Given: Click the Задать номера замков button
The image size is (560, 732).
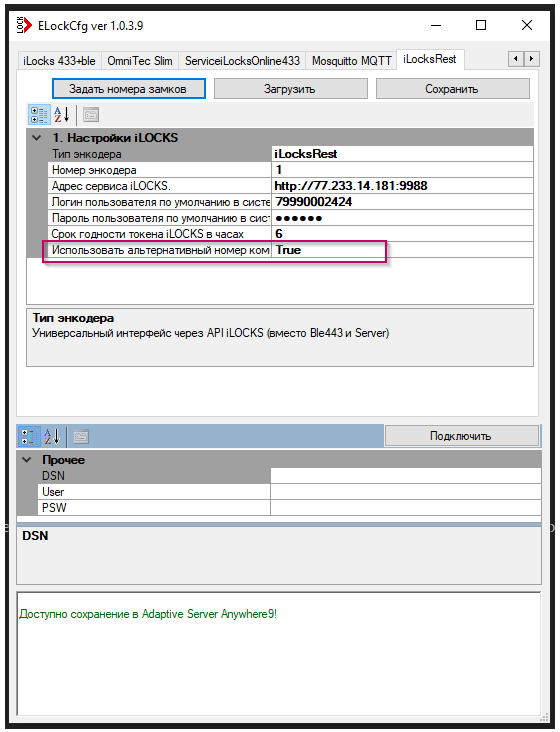Looking at the screenshot, I should click(x=129, y=89).
